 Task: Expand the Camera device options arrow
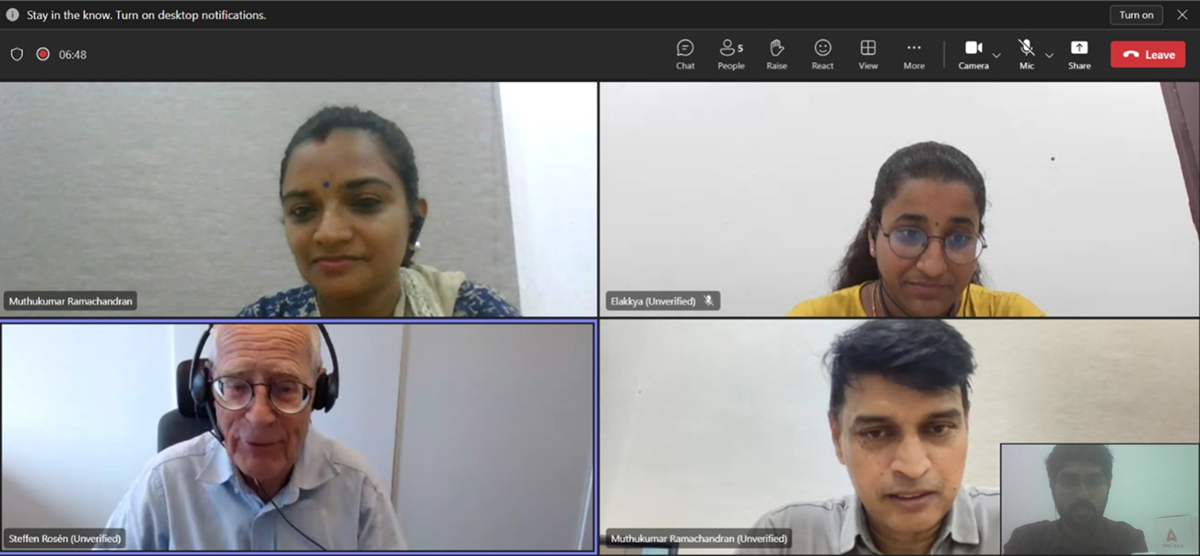(997, 55)
